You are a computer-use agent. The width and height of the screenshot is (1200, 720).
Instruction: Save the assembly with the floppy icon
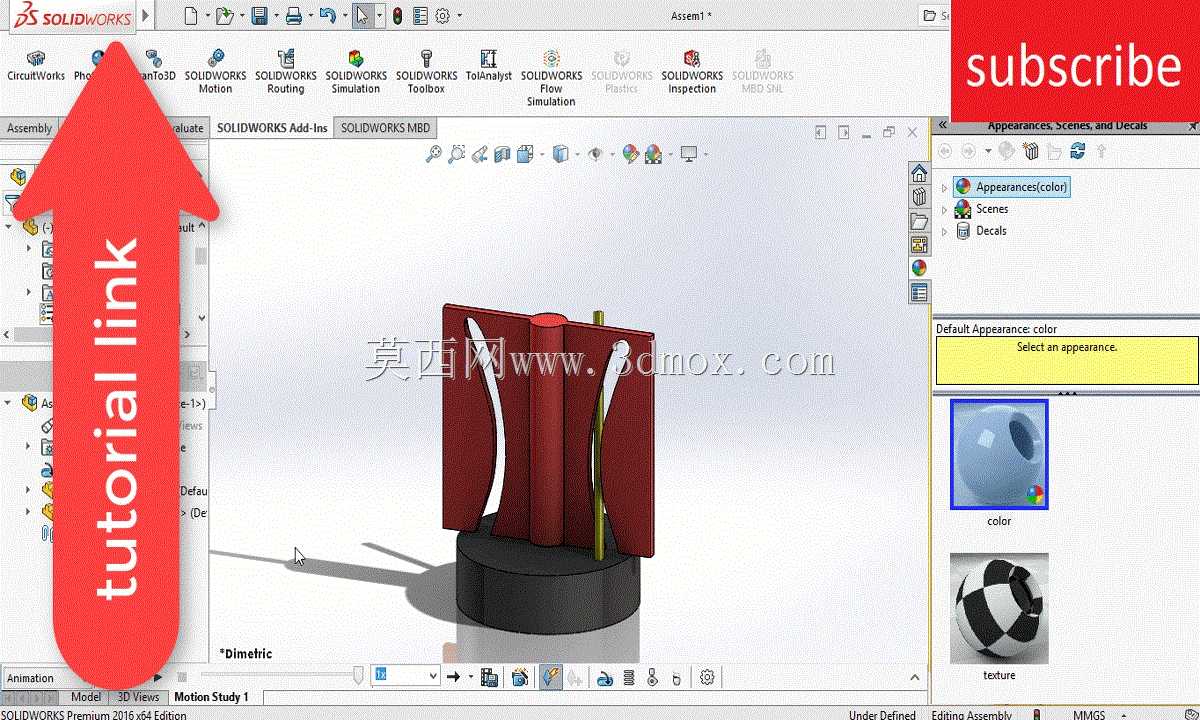259,16
